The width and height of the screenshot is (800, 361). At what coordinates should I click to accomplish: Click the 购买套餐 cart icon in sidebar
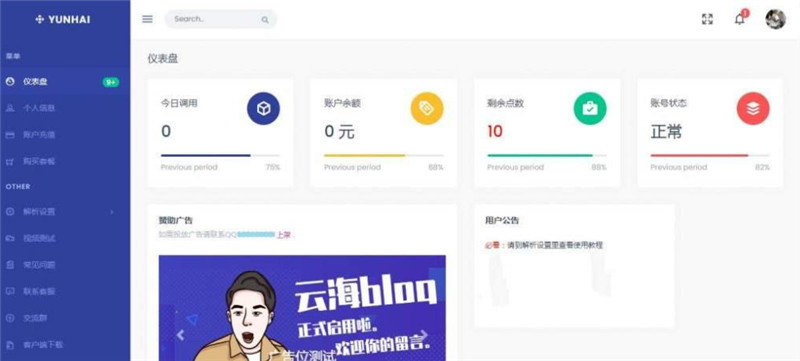coord(10,162)
